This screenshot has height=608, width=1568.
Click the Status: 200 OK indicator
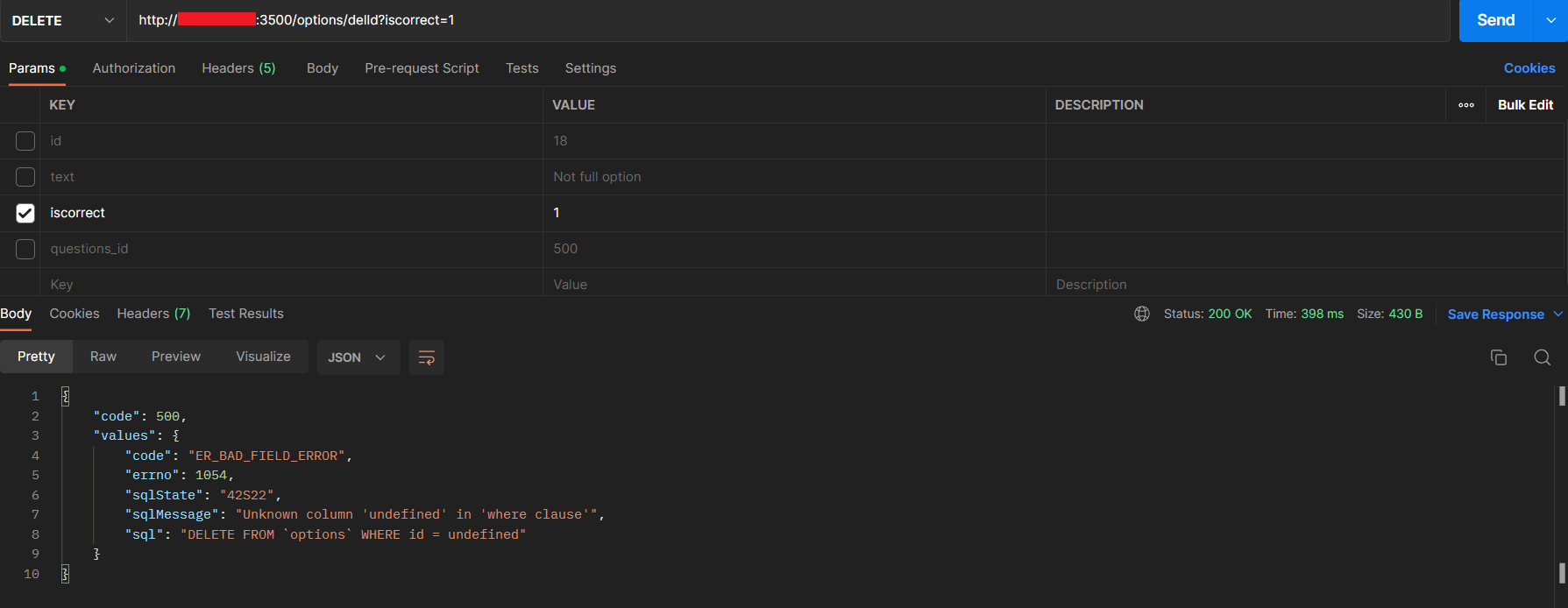point(1208,314)
